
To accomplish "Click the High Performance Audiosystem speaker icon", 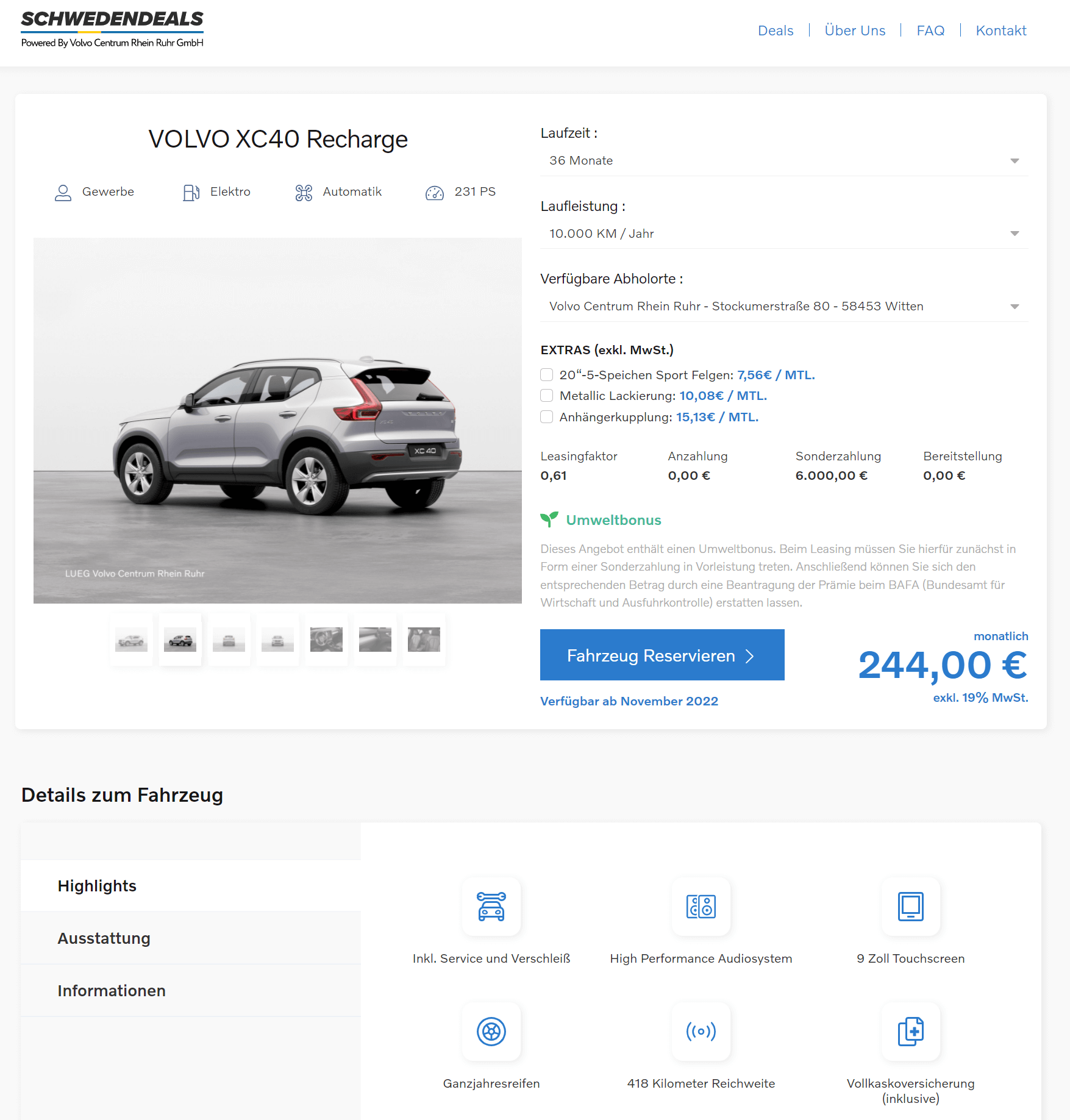I will coord(701,907).
